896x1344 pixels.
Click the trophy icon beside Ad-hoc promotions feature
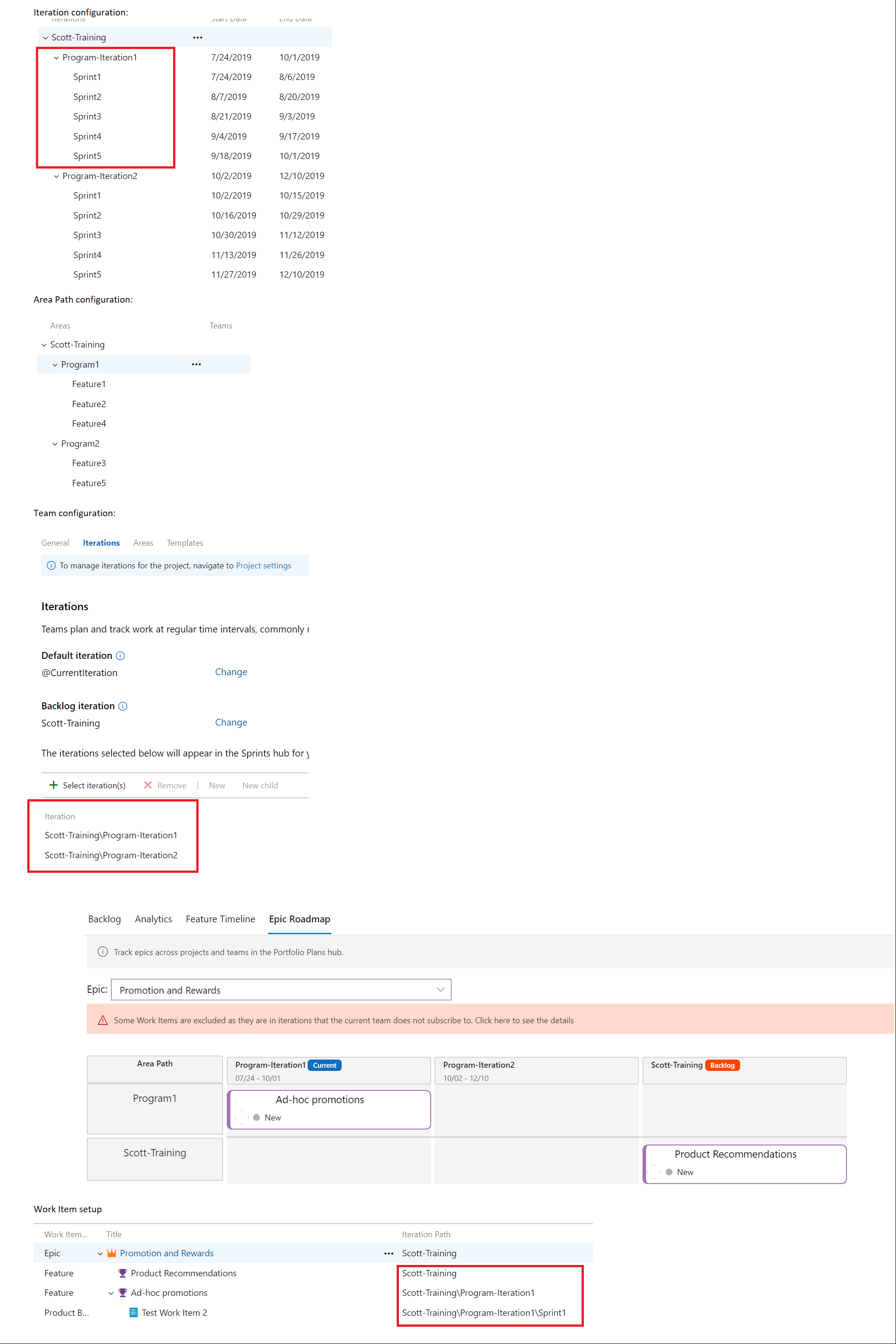coord(122,1293)
